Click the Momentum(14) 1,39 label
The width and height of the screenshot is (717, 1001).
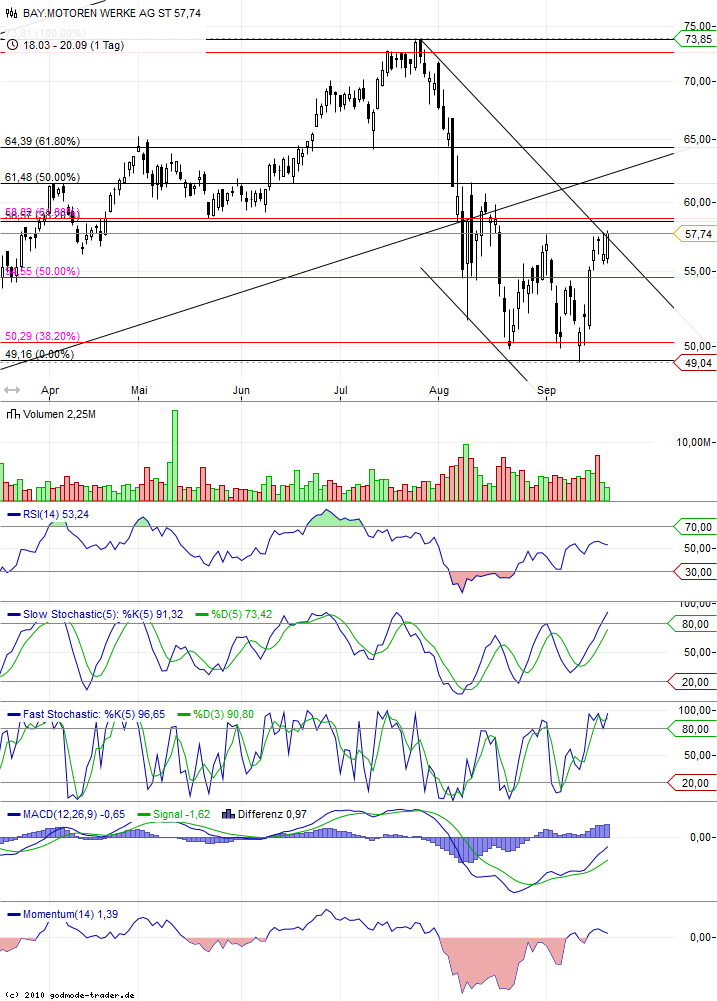click(70, 914)
